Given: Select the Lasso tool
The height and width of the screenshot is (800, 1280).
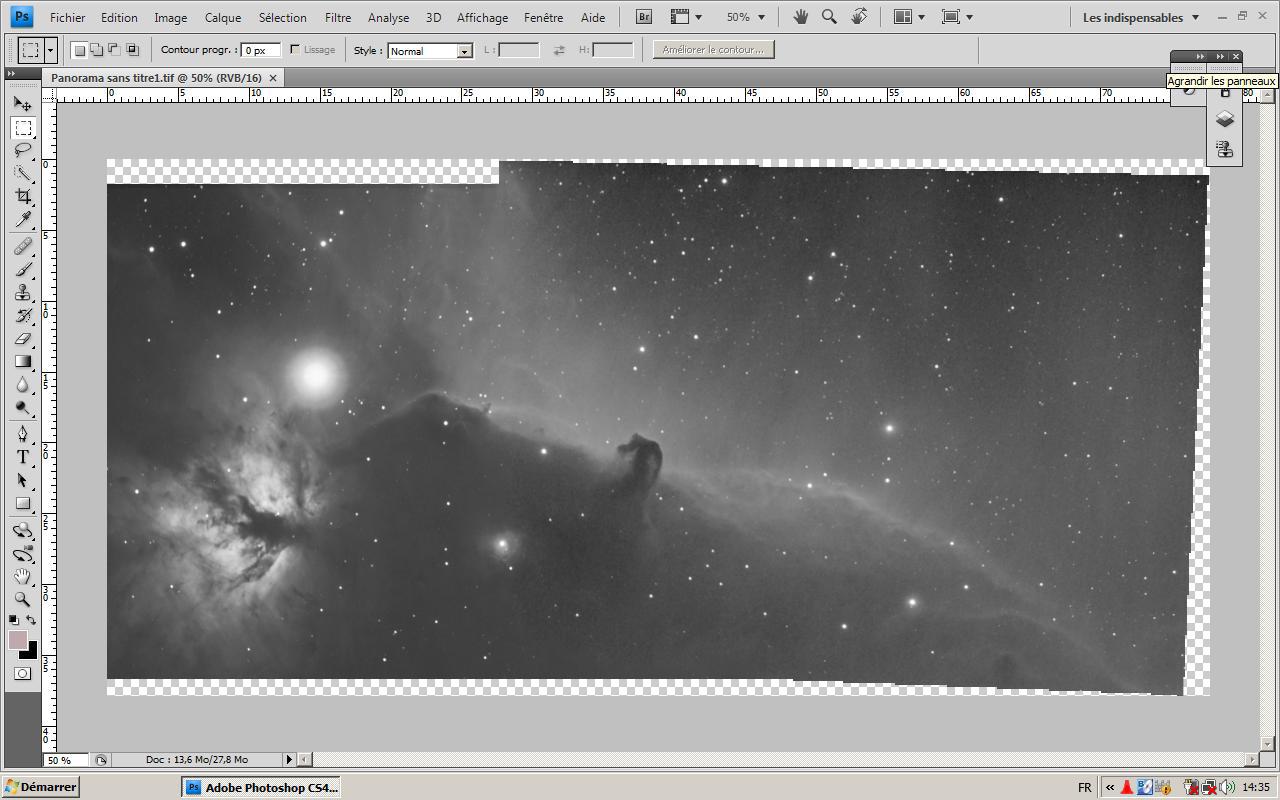Looking at the screenshot, I should [22, 151].
